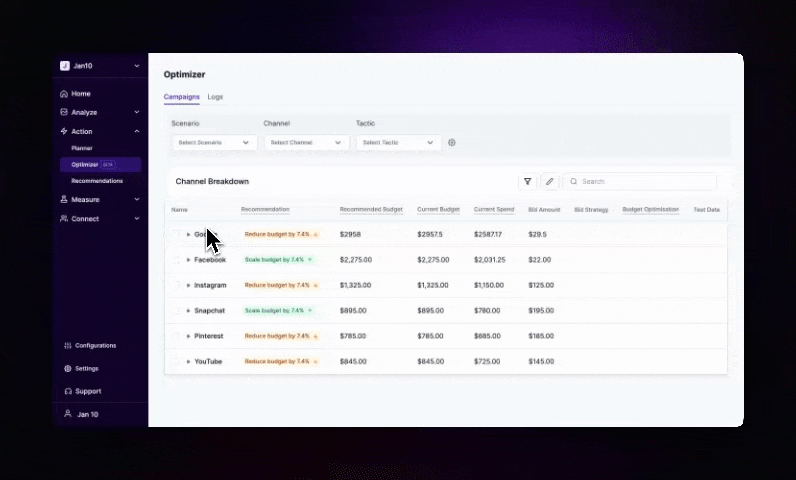Open Recommendations under Action menu
The width and height of the screenshot is (796, 480).
click(97, 181)
